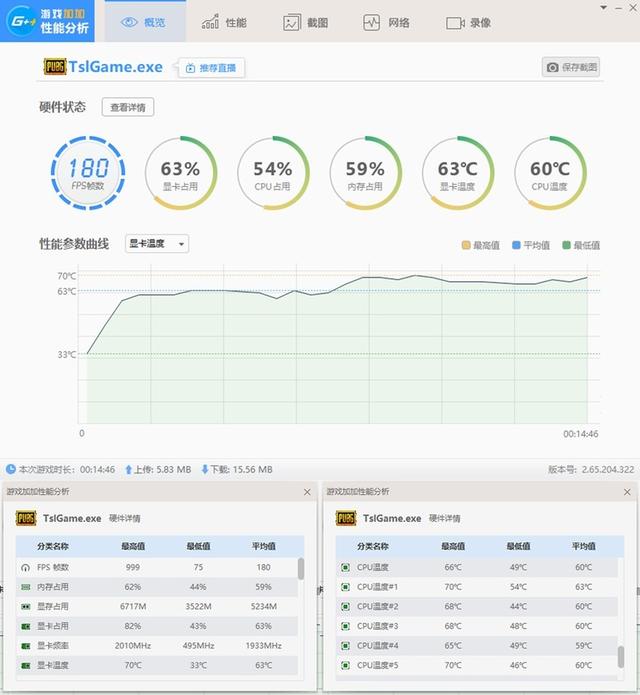
Task: Click the CPU温度 row chip icon
Action: (x=346, y=567)
